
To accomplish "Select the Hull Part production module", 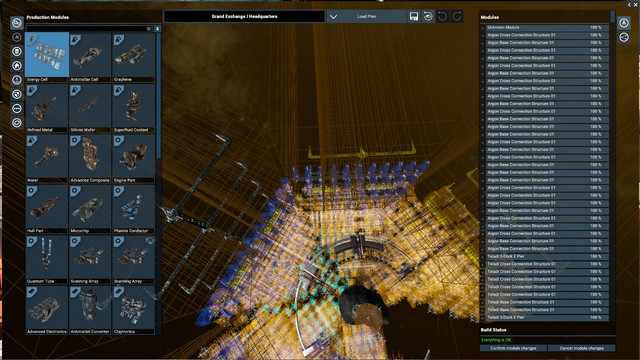I will point(47,209).
